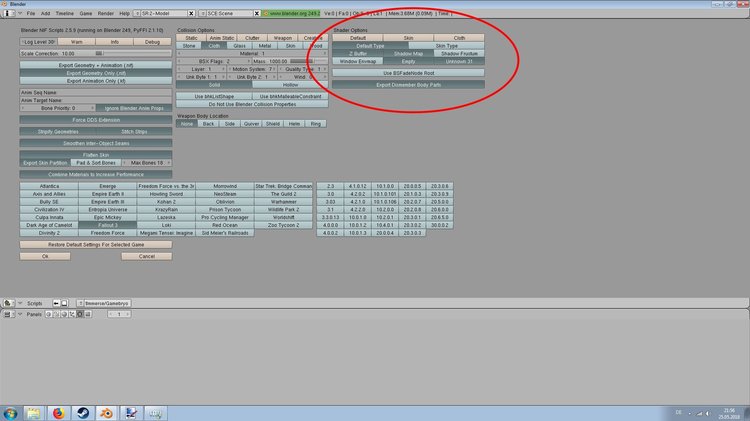Open the Add menu

pos(45,13)
